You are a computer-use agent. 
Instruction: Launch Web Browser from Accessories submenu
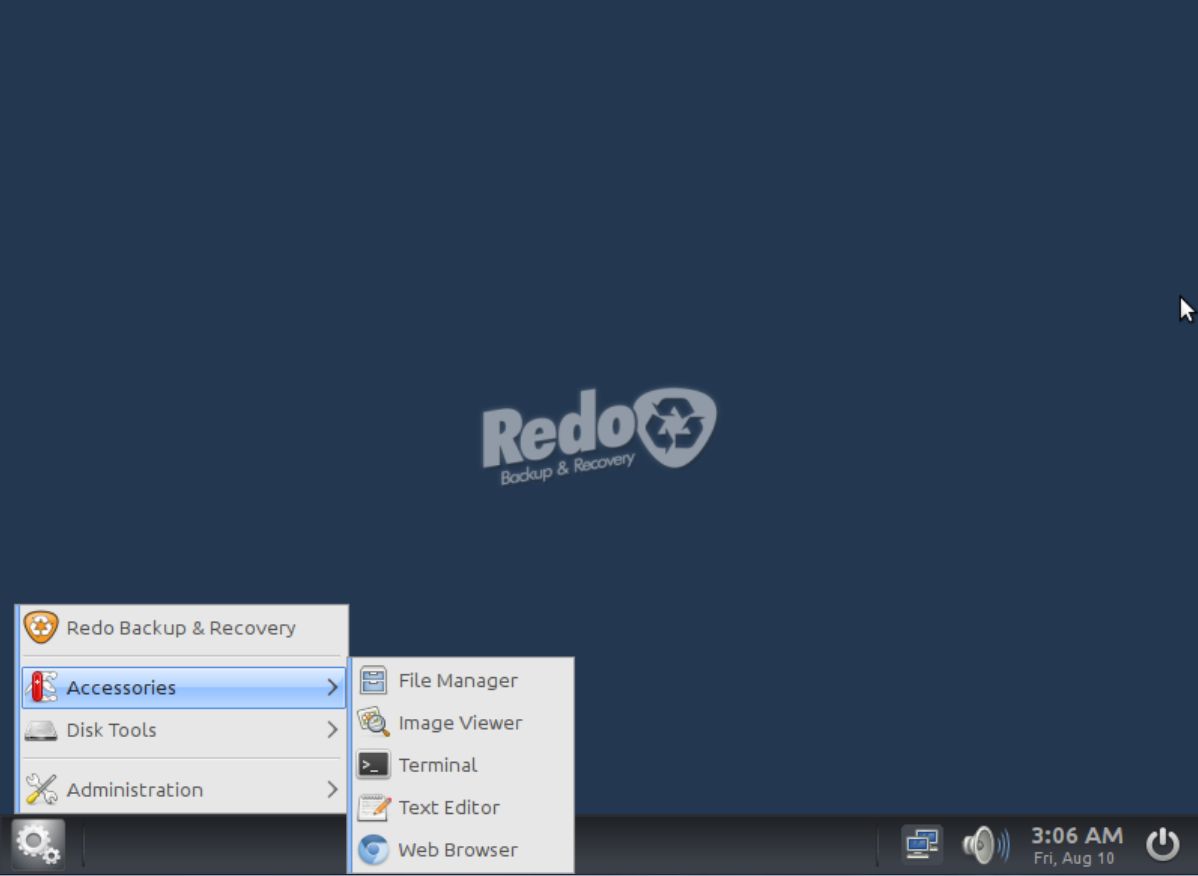462,850
